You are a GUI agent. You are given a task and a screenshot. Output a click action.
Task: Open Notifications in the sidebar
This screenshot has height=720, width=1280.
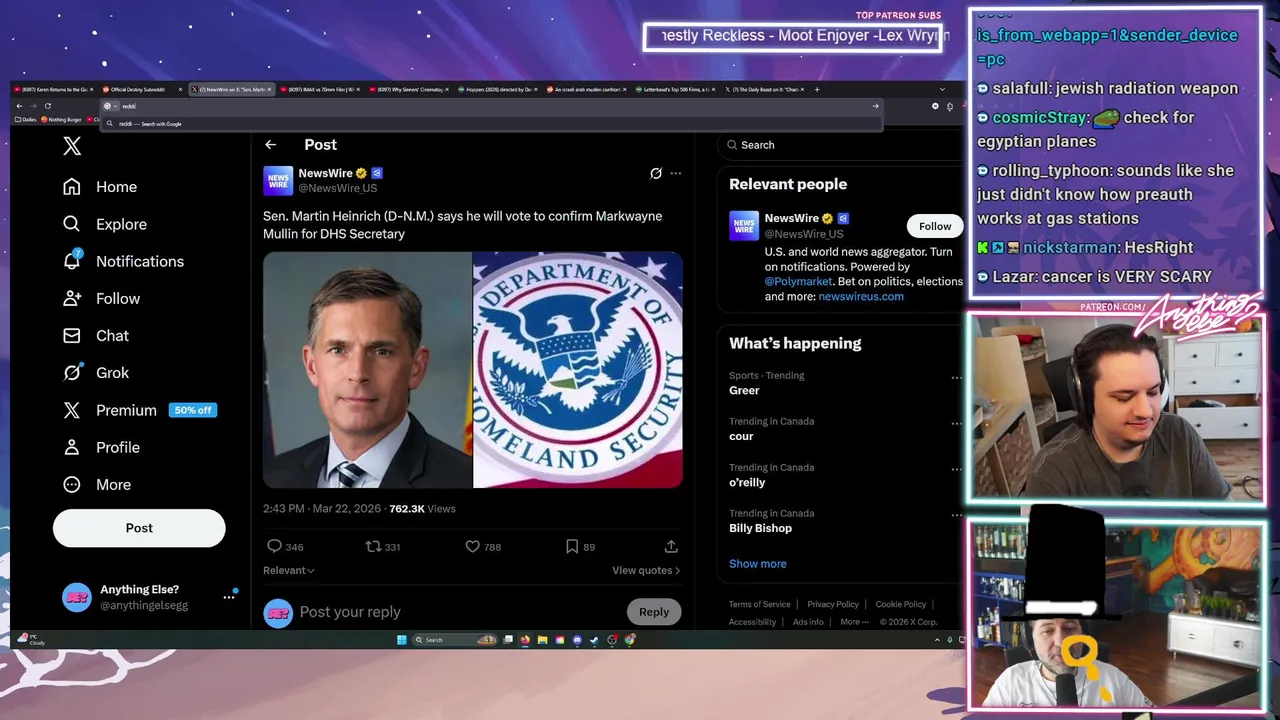click(123, 261)
